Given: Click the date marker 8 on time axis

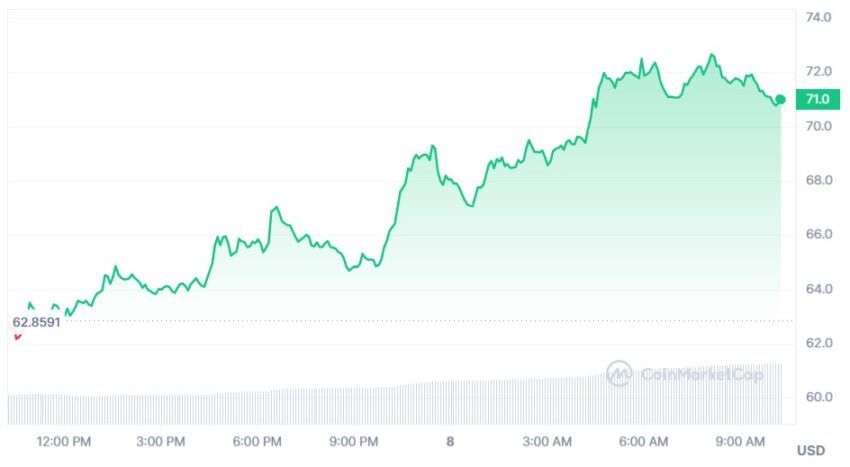Looking at the screenshot, I should [450, 442].
